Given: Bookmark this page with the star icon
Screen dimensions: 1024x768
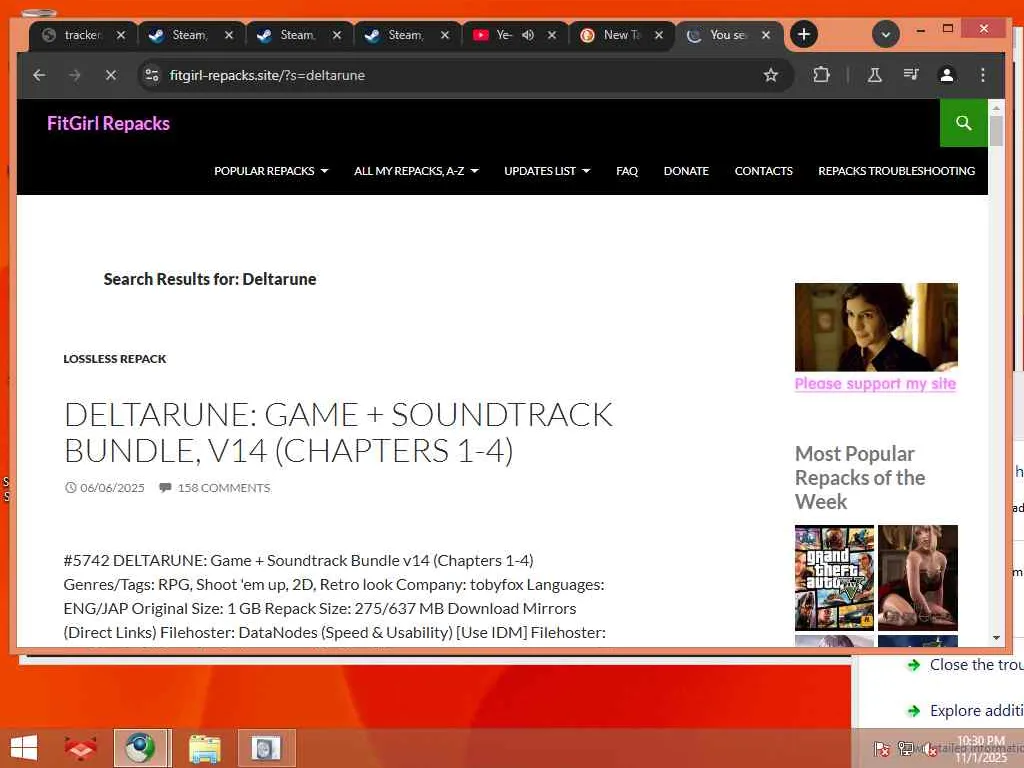Looking at the screenshot, I should (x=771, y=75).
